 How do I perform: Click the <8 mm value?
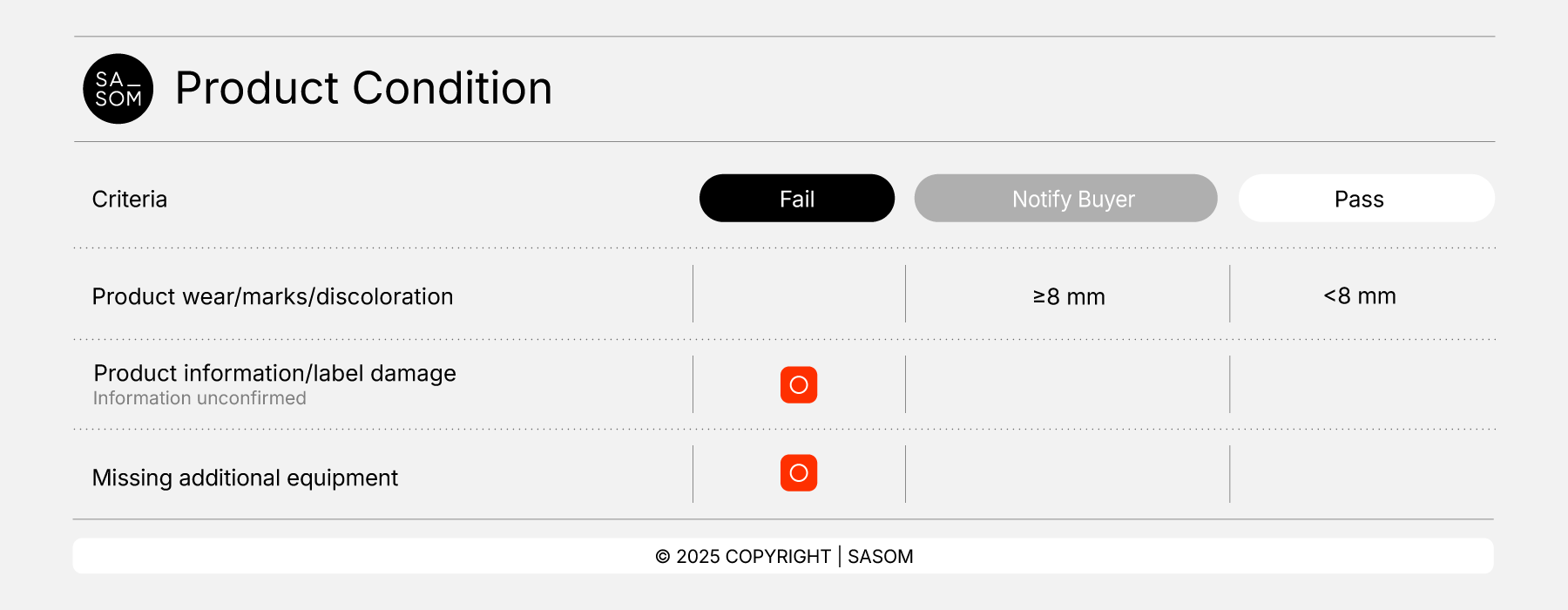point(1360,296)
